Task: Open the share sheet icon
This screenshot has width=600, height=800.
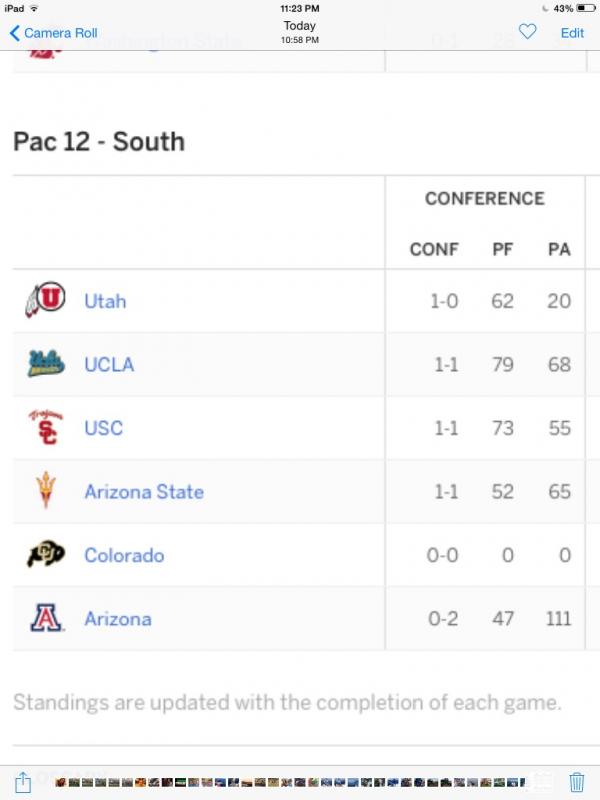Action: coord(22,782)
